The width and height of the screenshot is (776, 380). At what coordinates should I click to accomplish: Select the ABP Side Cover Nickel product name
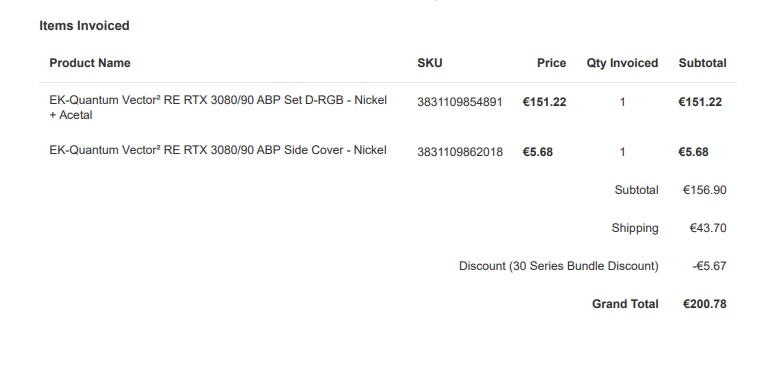[218, 150]
